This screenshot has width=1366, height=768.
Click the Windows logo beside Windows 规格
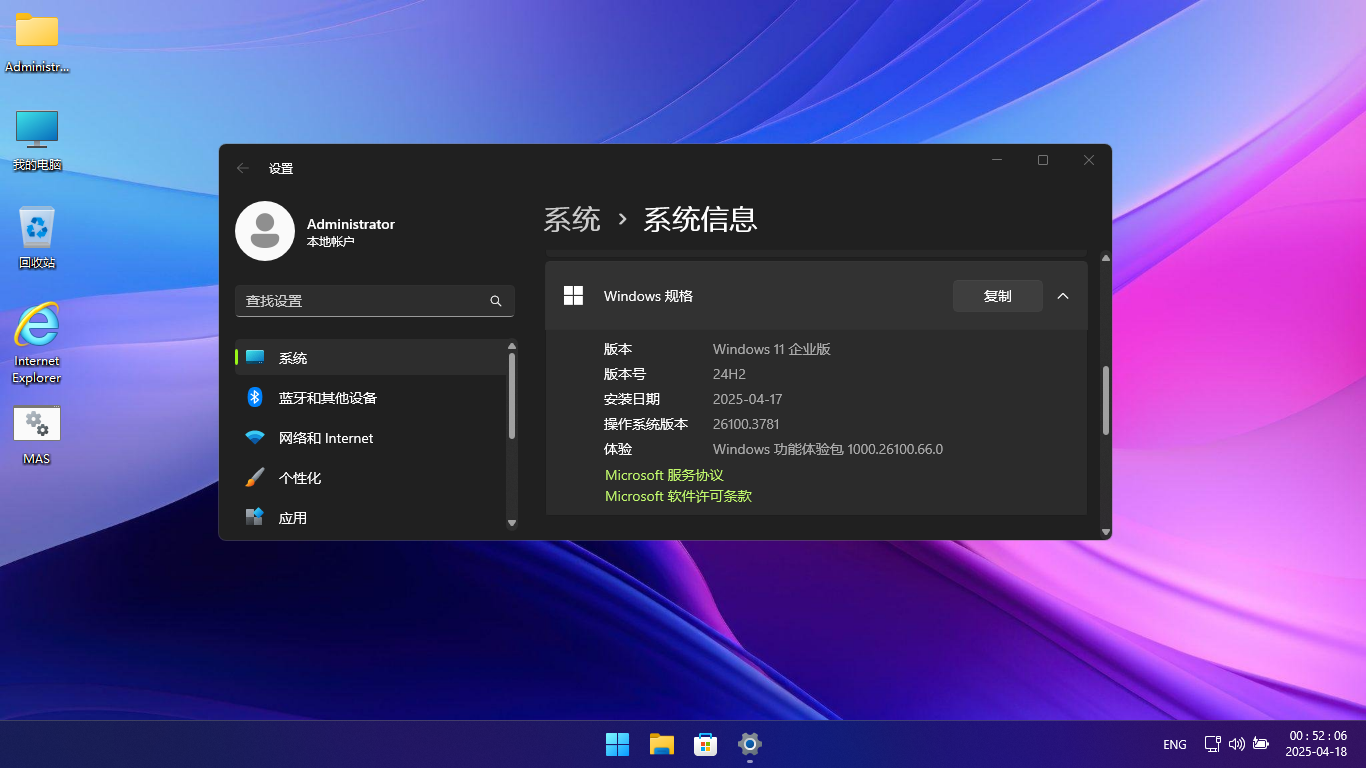pos(573,296)
